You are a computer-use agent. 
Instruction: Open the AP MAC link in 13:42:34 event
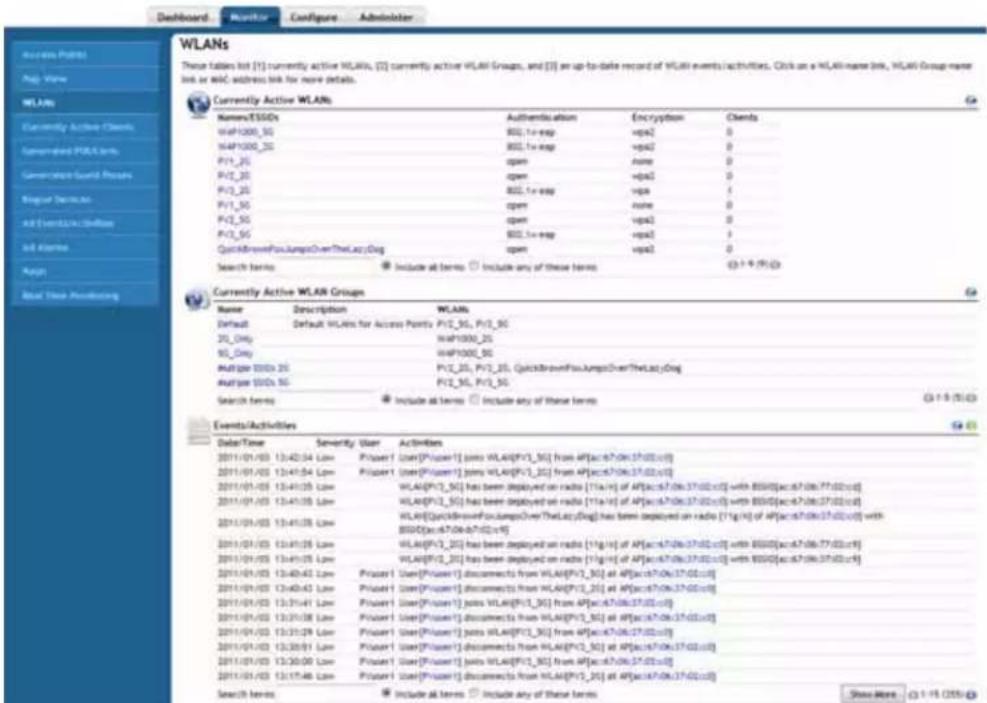pyautogui.click(x=631, y=458)
